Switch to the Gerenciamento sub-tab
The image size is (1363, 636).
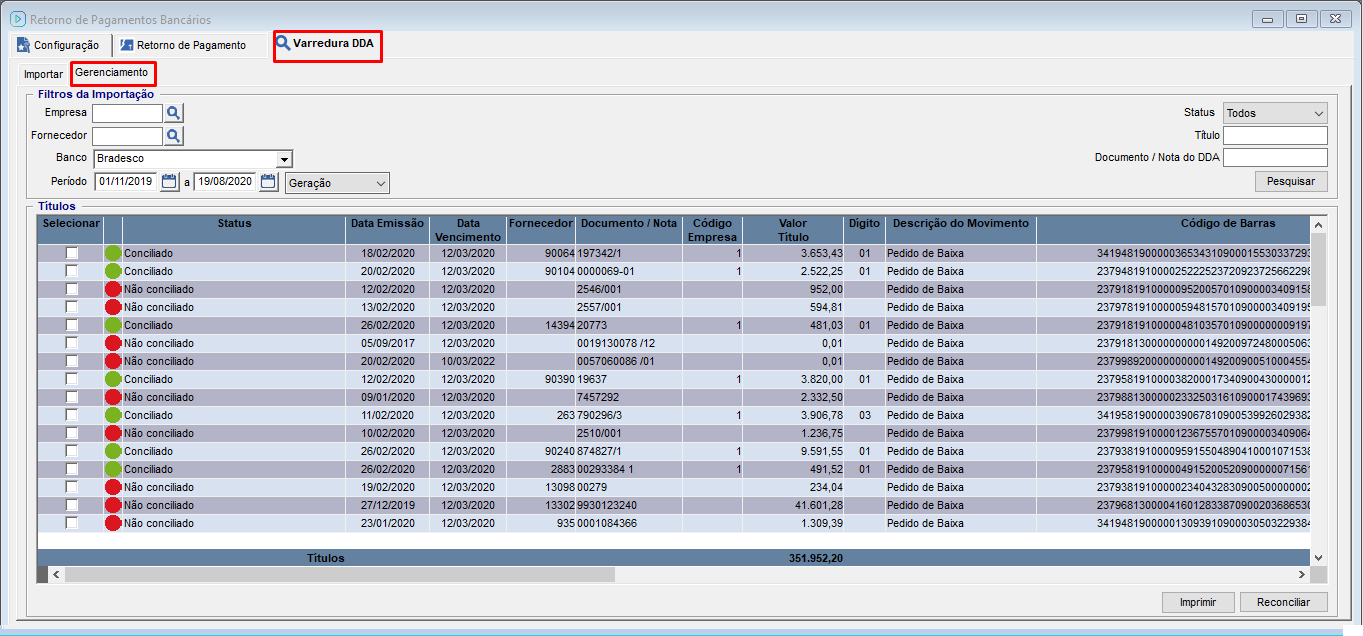[x=112, y=73]
